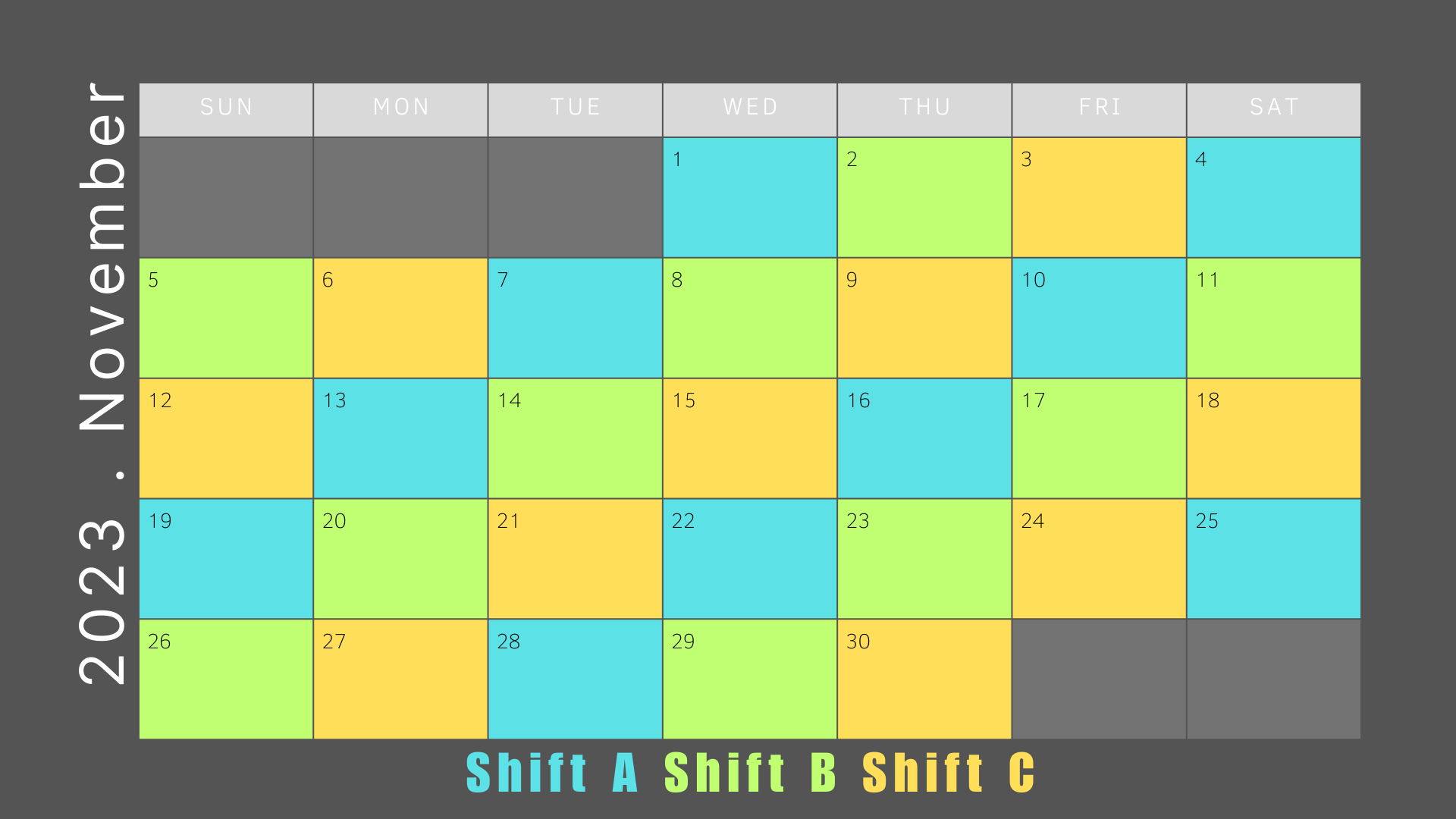This screenshot has width=1456, height=819.
Task: Select the November 24 cell
Action: click(x=1100, y=559)
